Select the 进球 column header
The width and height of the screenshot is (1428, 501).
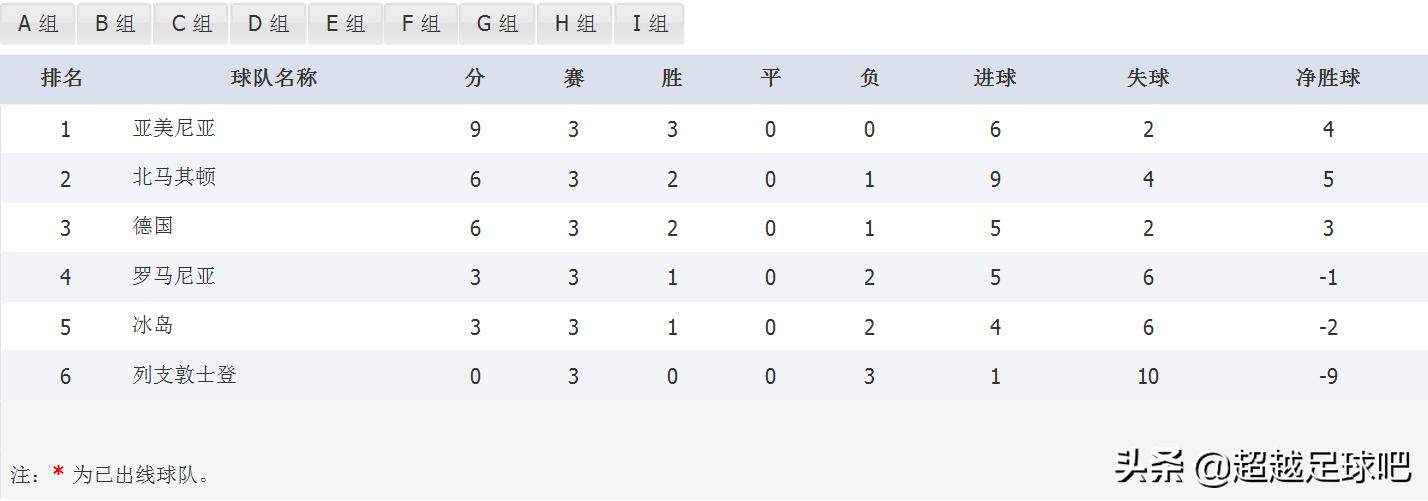point(994,78)
